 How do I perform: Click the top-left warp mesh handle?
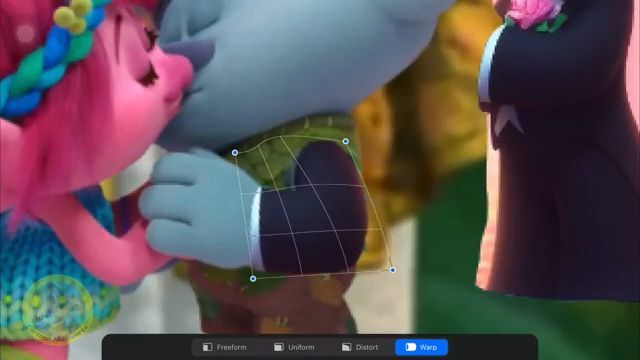(x=235, y=153)
